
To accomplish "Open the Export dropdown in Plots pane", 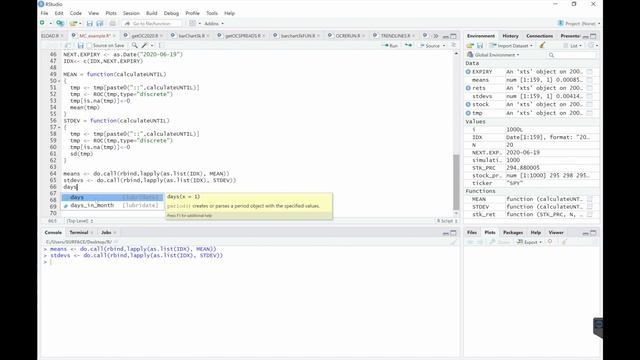I will tap(529, 242).
